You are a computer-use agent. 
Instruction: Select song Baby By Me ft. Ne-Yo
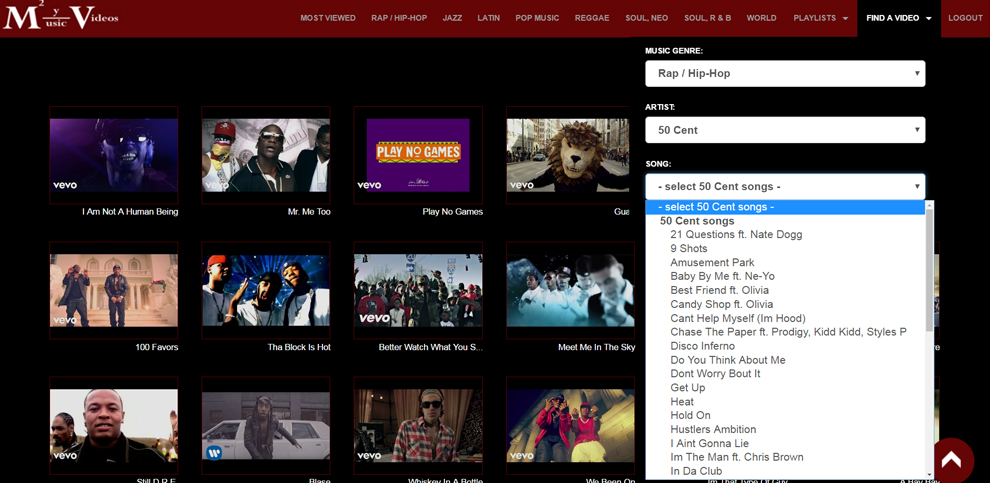(x=722, y=277)
